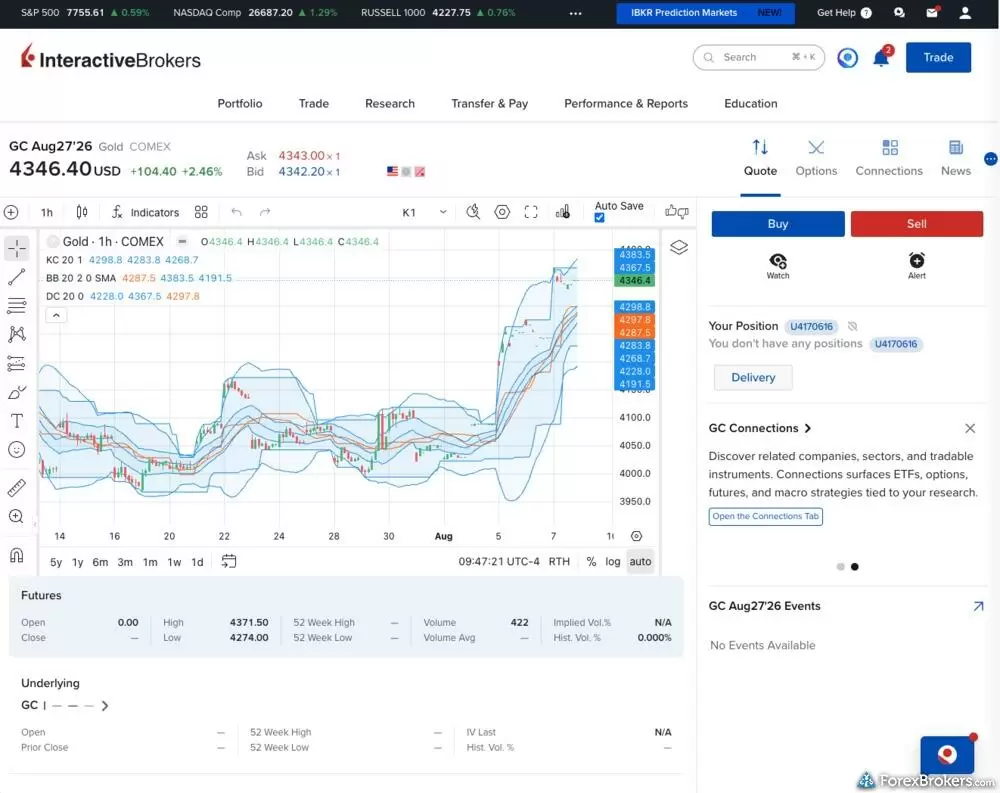
Task: Toggle percent scale mode
Action: 591,561
